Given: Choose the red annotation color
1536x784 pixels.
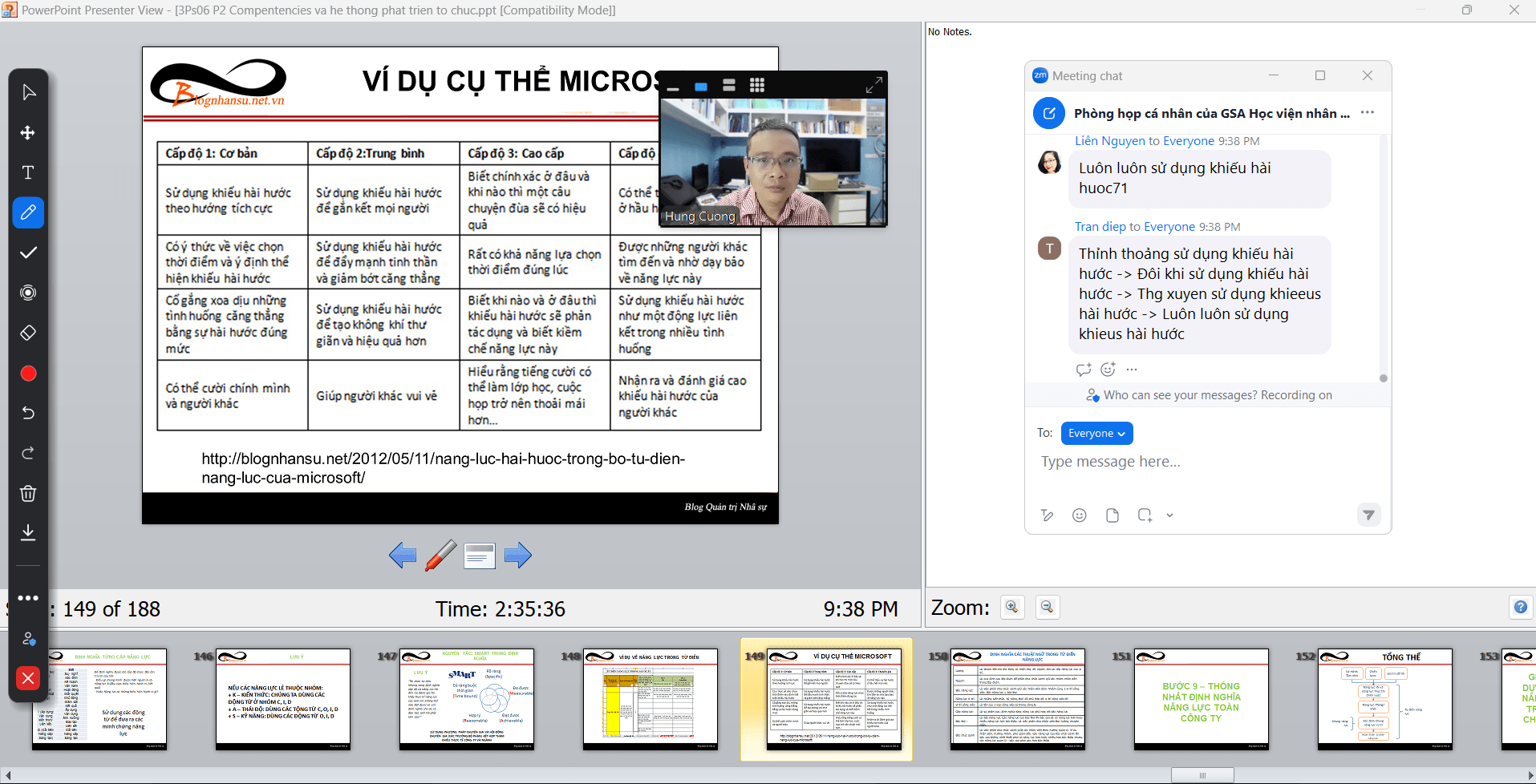Looking at the screenshot, I should (28, 373).
